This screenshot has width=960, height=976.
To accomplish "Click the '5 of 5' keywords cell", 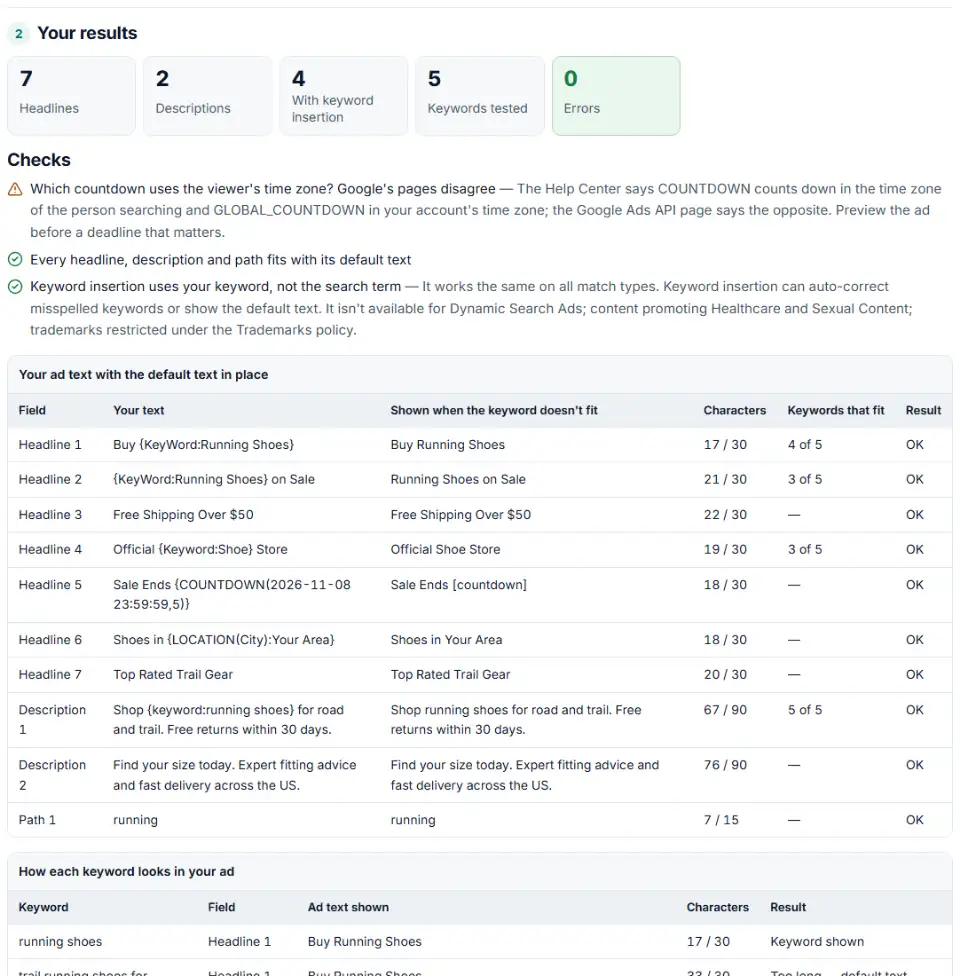I will click(x=805, y=710).
